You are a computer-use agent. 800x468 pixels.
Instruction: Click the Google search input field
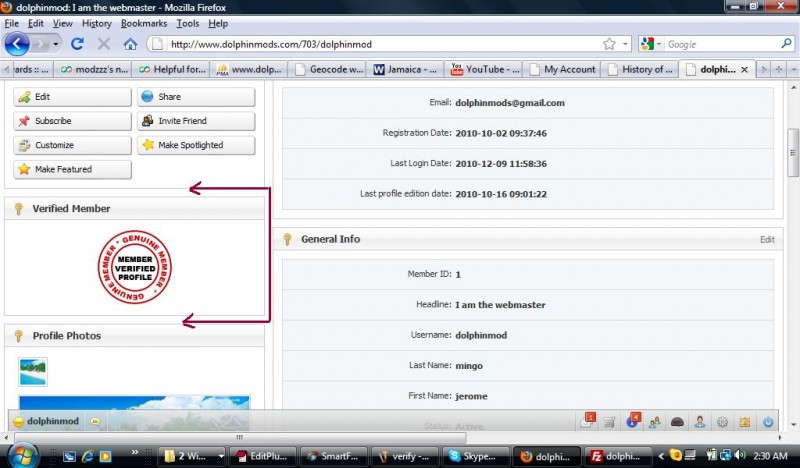click(722, 44)
